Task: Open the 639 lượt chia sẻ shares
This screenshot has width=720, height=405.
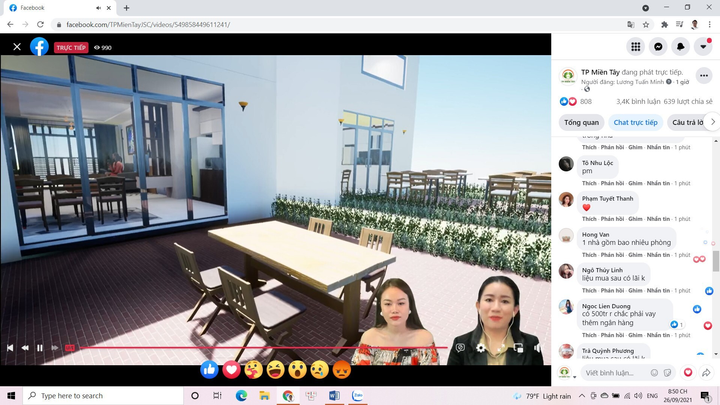Action: [x=688, y=101]
